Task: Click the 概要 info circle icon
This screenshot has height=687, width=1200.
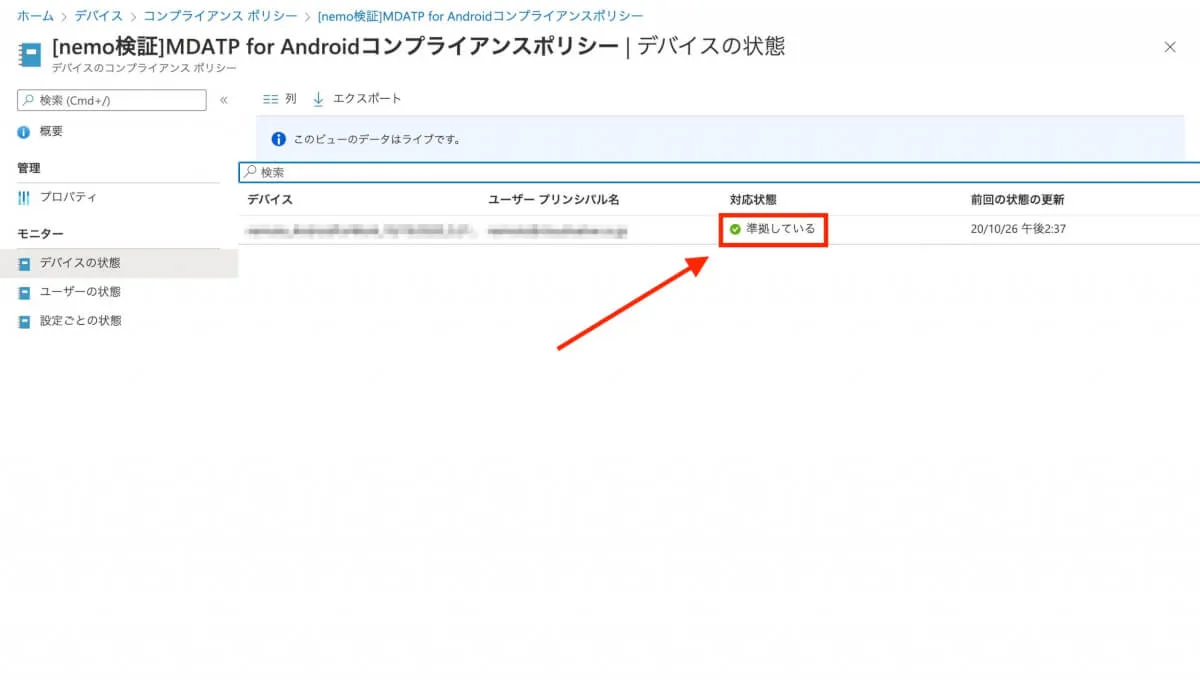Action: 24,132
